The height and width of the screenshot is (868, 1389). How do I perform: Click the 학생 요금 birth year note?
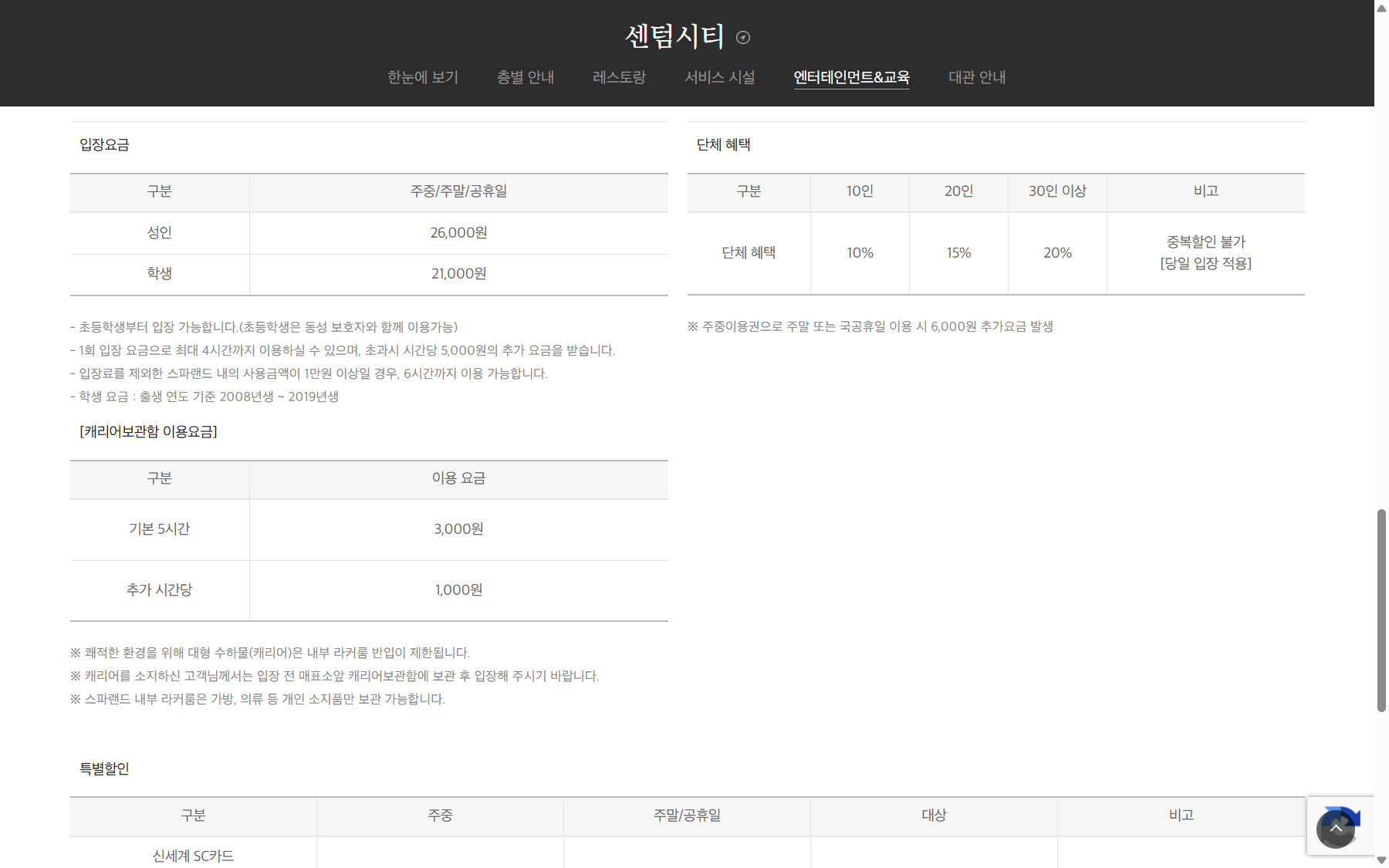pyautogui.click(x=204, y=397)
